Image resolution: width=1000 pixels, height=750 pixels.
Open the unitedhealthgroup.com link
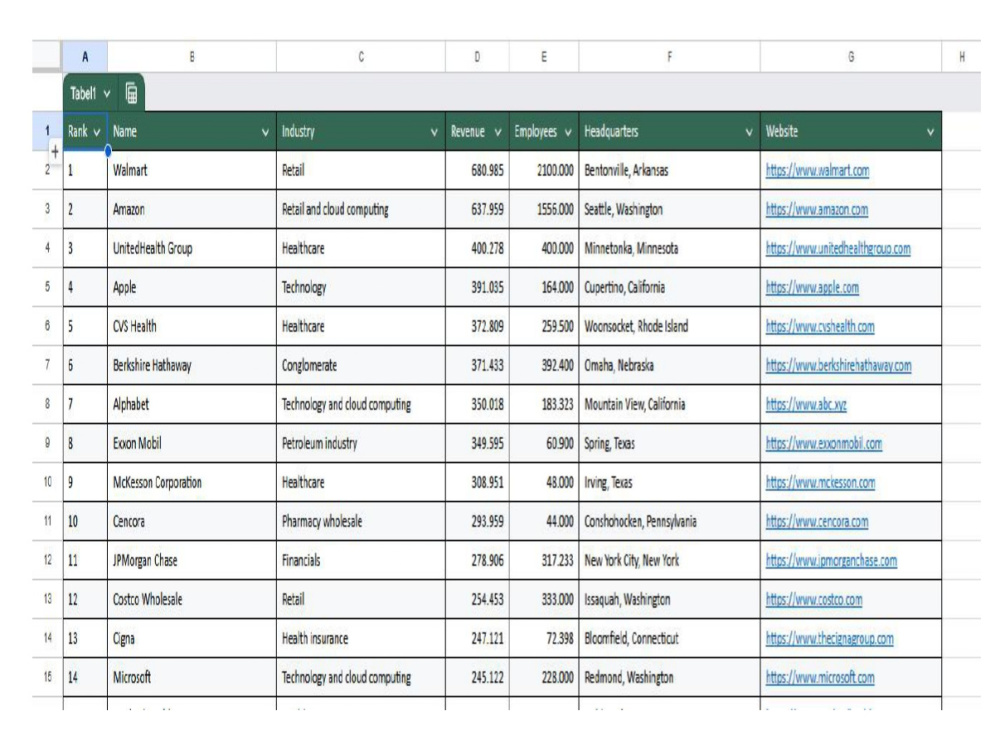coord(838,248)
